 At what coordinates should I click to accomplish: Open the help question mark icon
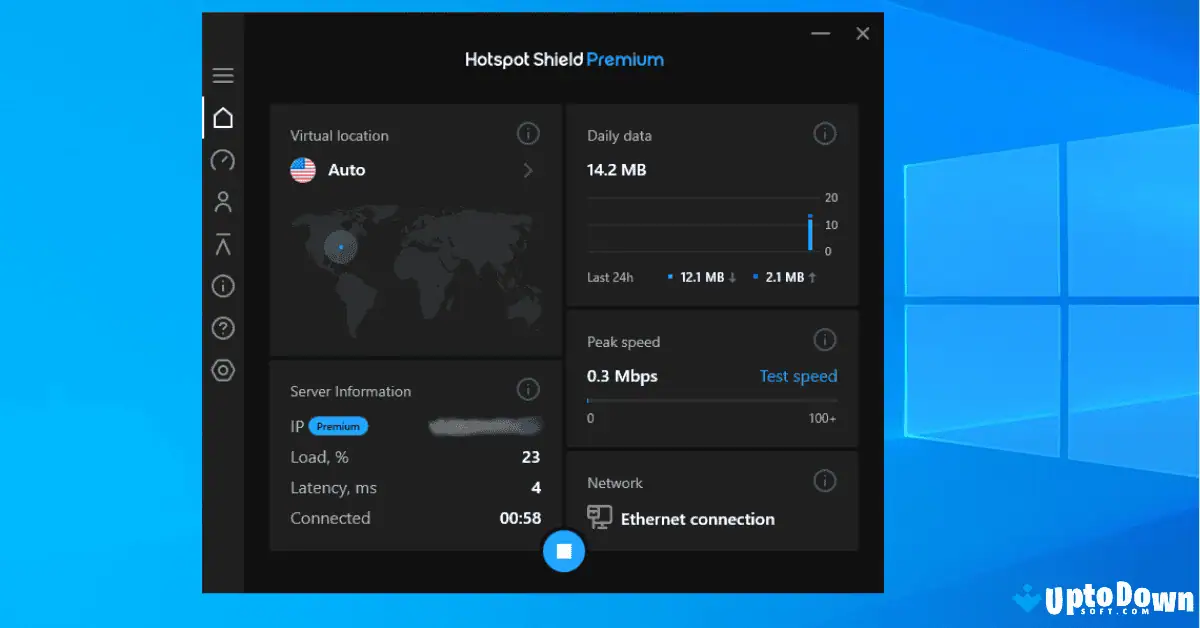pyautogui.click(x=223, y=328)
